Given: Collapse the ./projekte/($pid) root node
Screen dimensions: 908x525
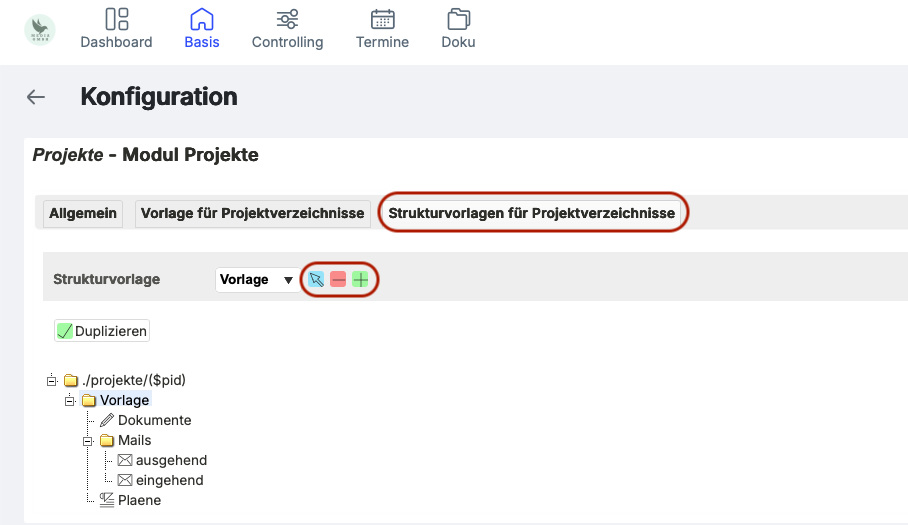Looking at the screenshot, I should (x=52, y=380).
